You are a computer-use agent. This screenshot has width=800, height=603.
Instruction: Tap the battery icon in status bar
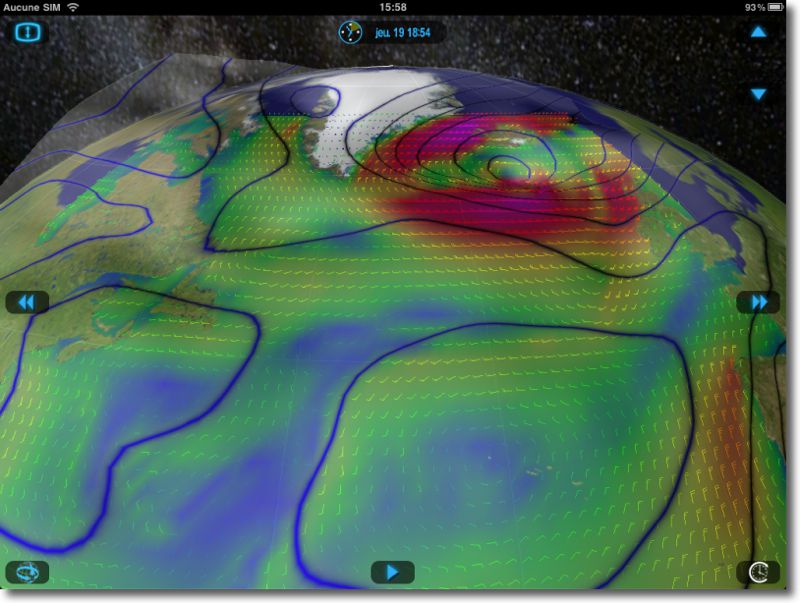[776, 7]
